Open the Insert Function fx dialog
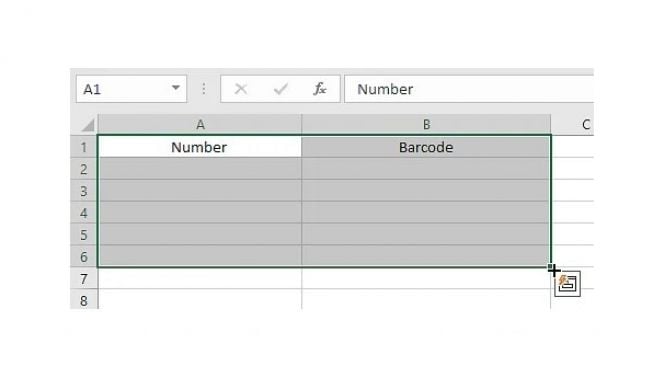This screenshot has width=653, height=366. (x=319, y=89)
